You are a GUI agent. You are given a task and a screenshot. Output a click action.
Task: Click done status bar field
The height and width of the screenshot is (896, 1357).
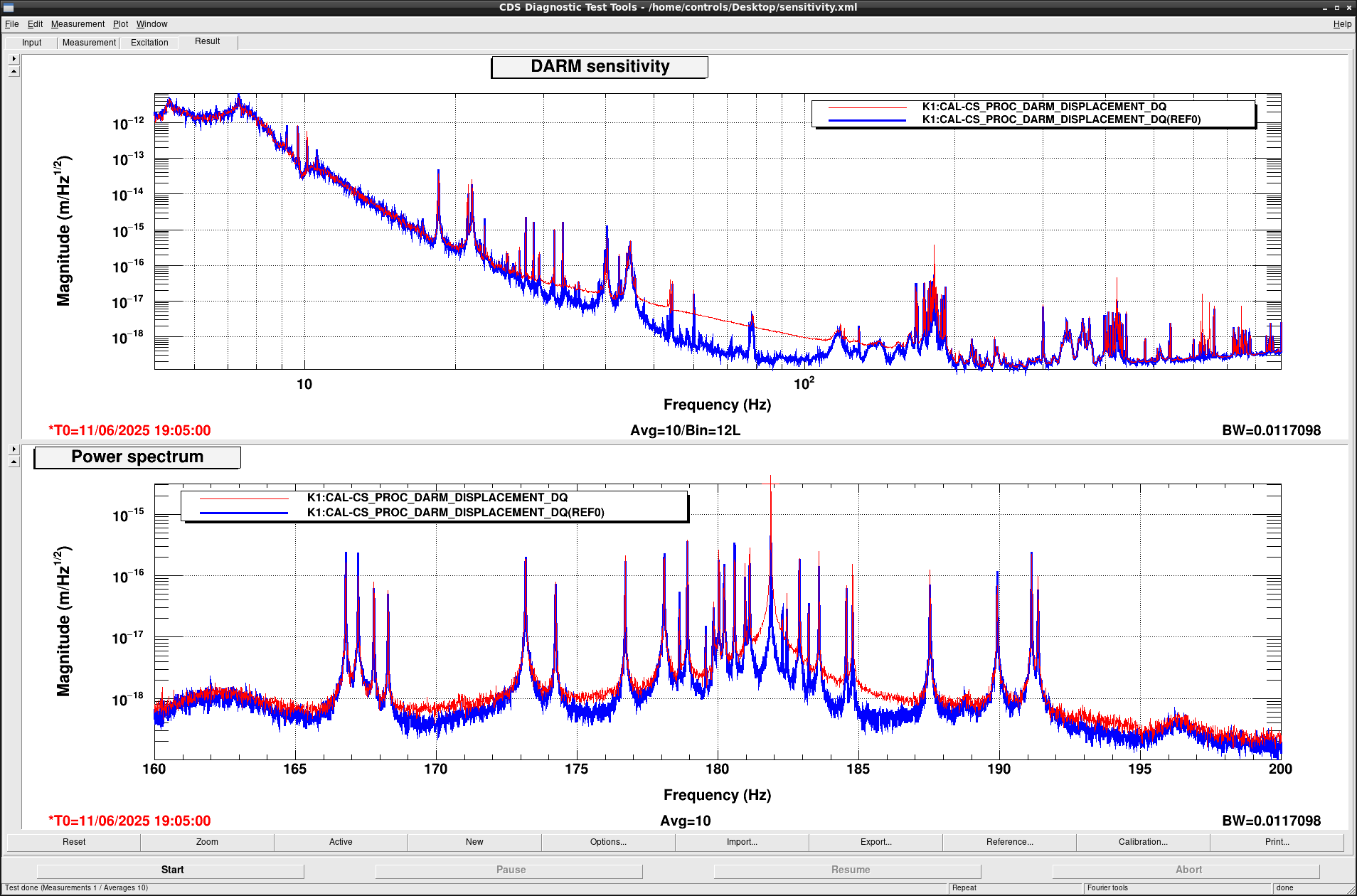pyautogui.click(x=1311, y=887)
